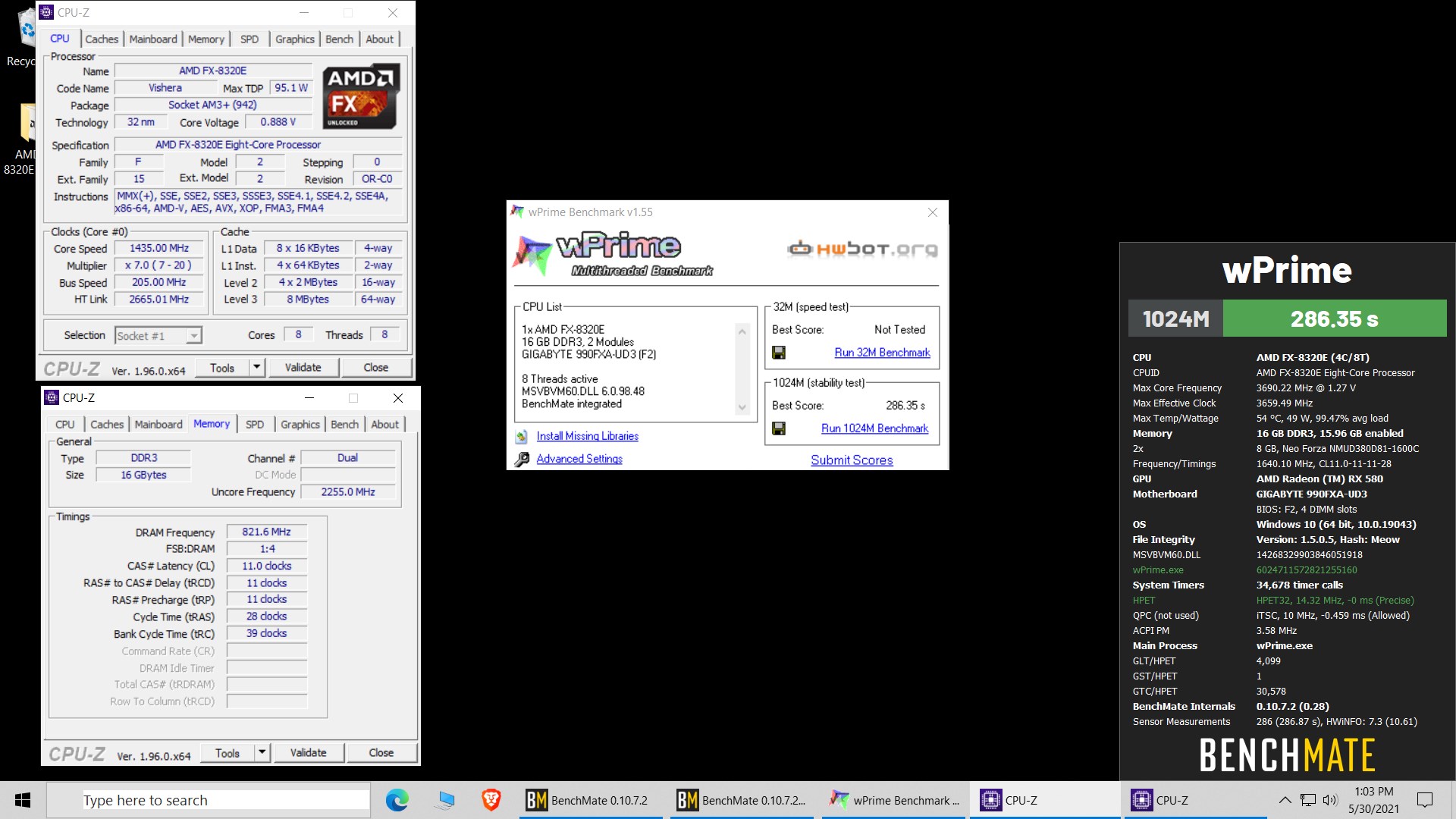The image size is (1456, 819).
Task: Click the AMD FX processor logo in CPU-Z
Action: [361, 96]
